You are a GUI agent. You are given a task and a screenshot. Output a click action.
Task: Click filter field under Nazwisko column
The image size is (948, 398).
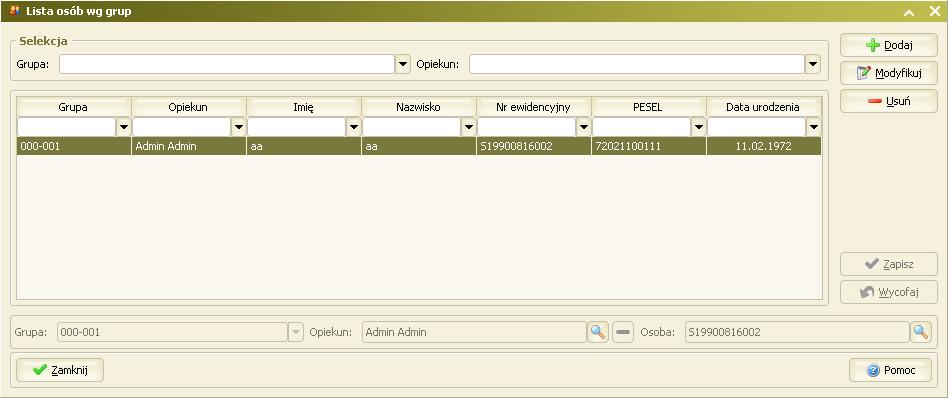click(411, 127)
